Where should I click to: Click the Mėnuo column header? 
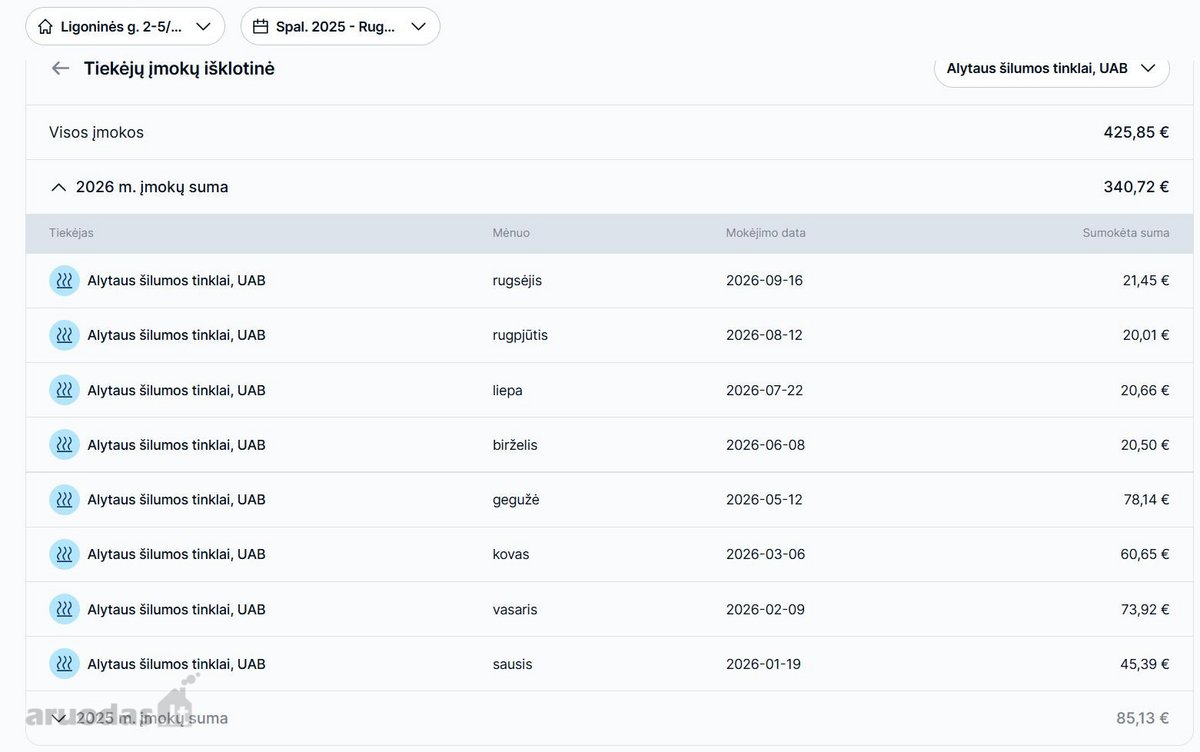(511, 233)
